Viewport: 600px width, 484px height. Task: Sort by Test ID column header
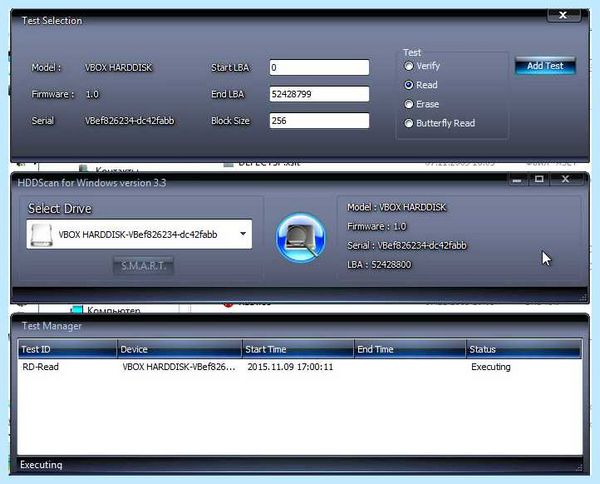click(67, 349)
